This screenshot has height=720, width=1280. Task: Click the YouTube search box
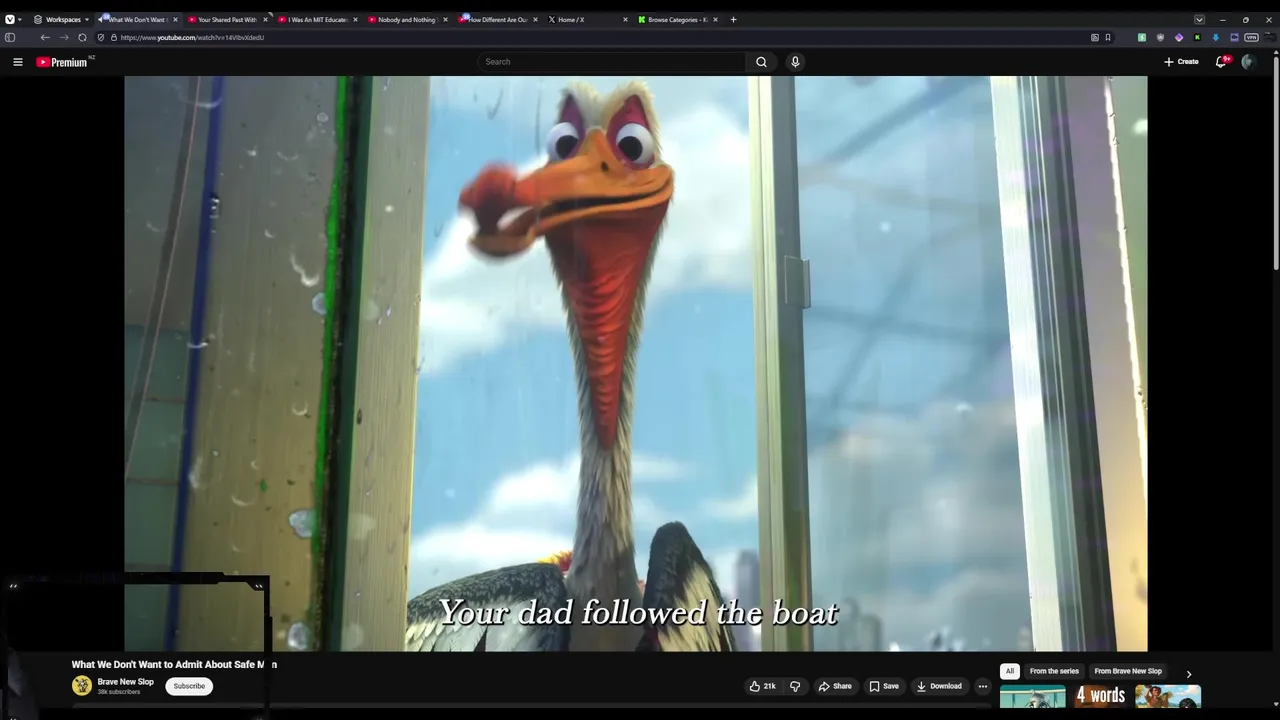click(612, 62)
